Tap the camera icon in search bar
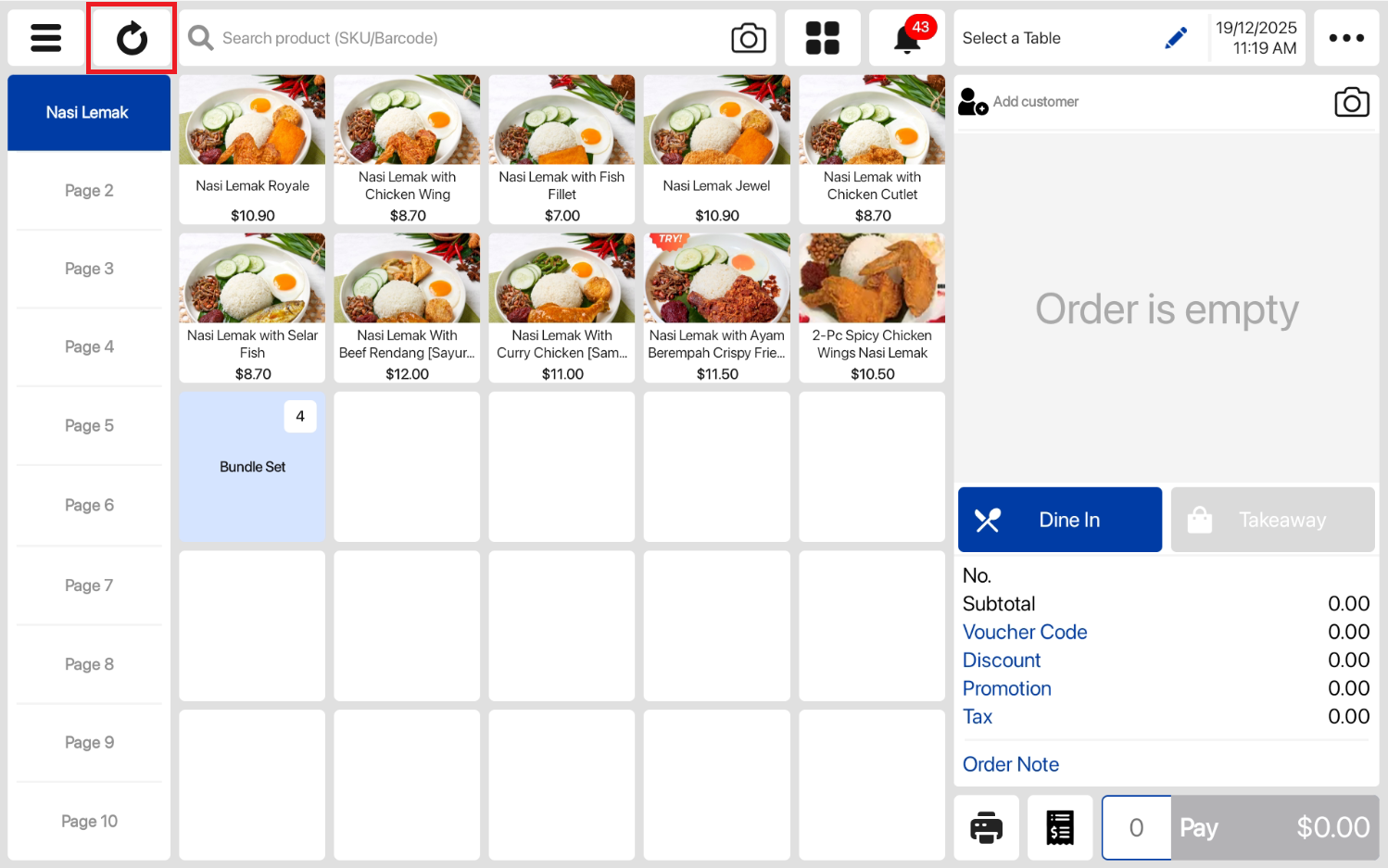This screenshot has height=868, width=1388. [748, 38]
